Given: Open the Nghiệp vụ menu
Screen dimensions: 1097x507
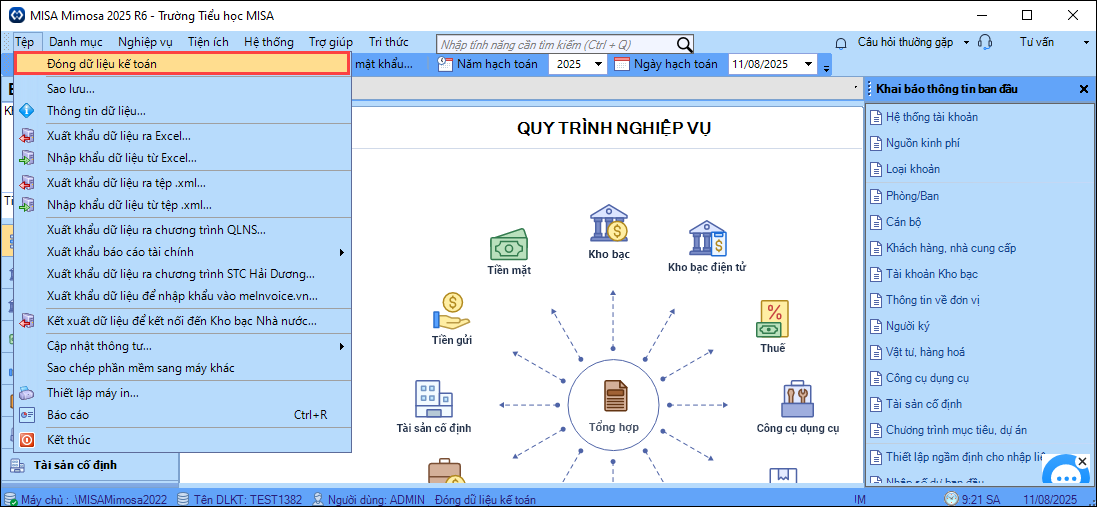Looking at the screenshot, I should point(145,42).
